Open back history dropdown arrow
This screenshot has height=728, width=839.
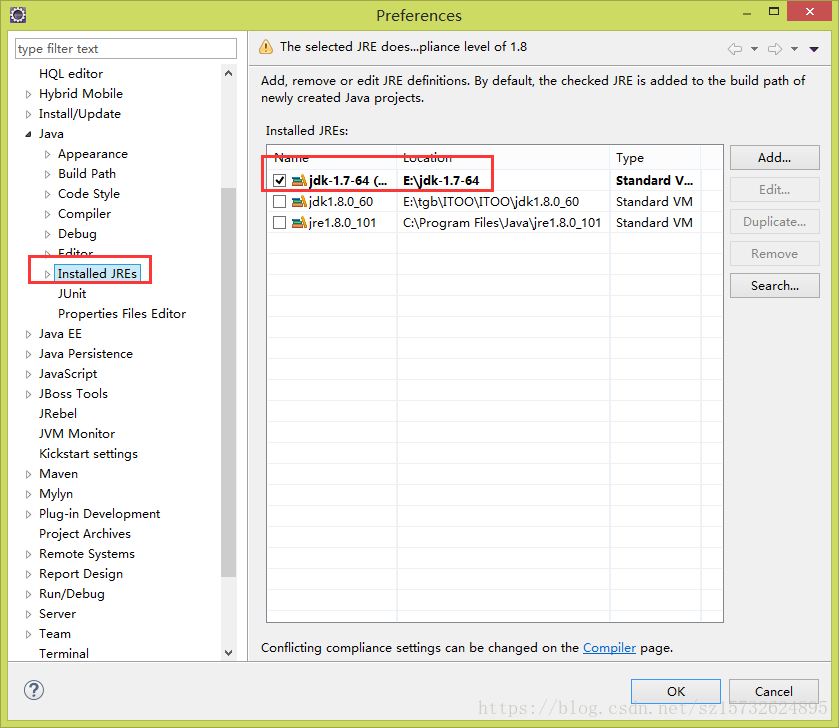tap(754, 49)
